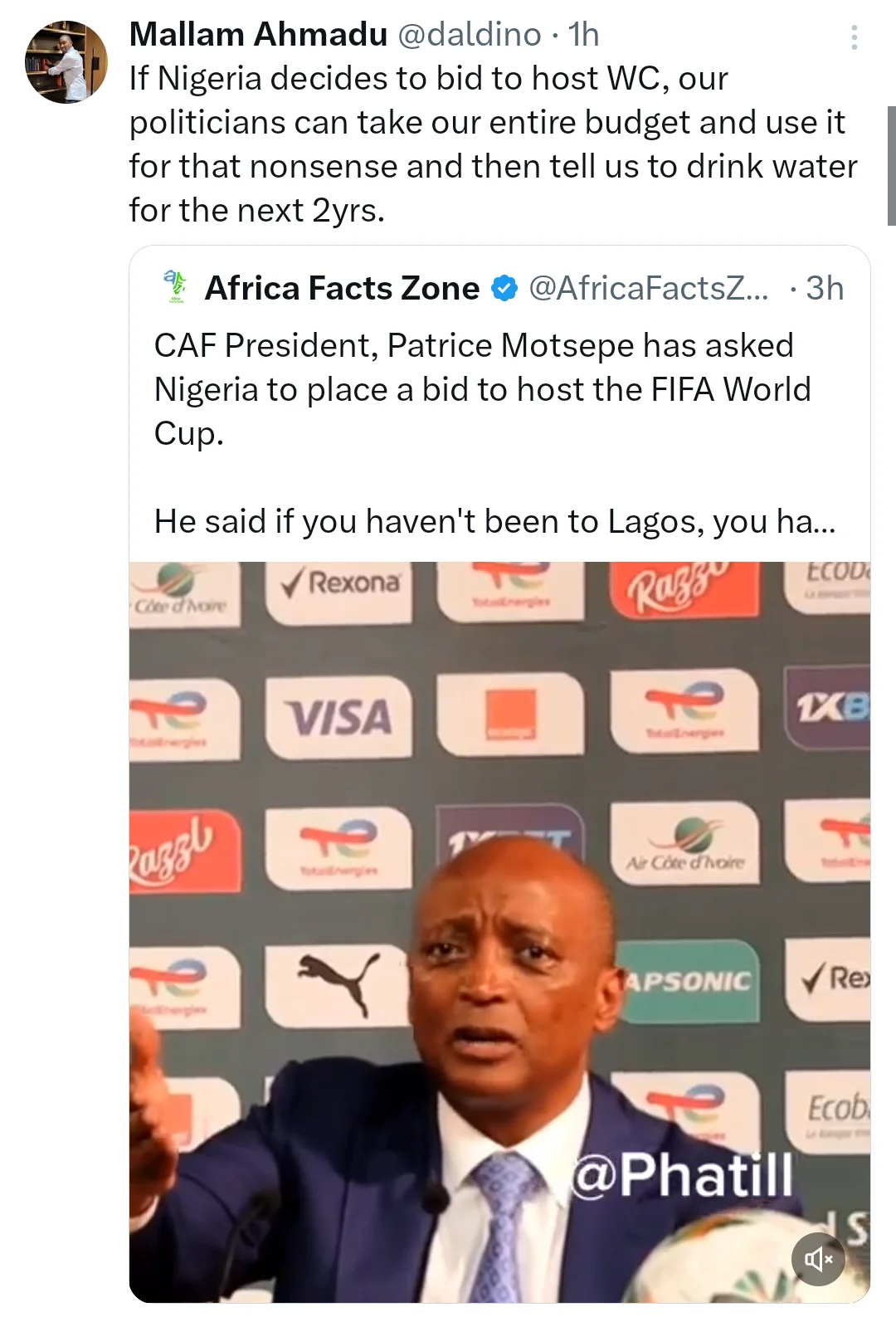
Task: Open Mallam Ahmadu's profile picture
Action: pos(66,62)
